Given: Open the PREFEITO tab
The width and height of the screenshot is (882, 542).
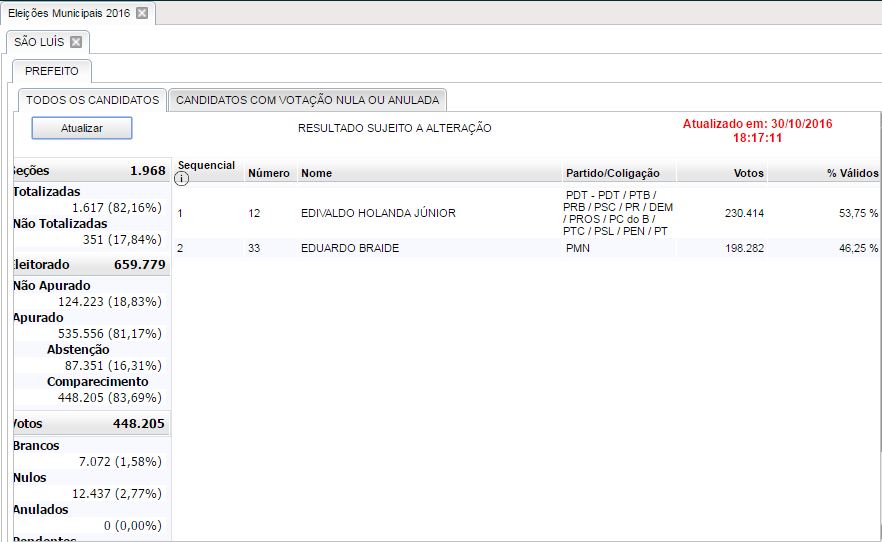Looking at the screenshot, I should pos(52,71).
